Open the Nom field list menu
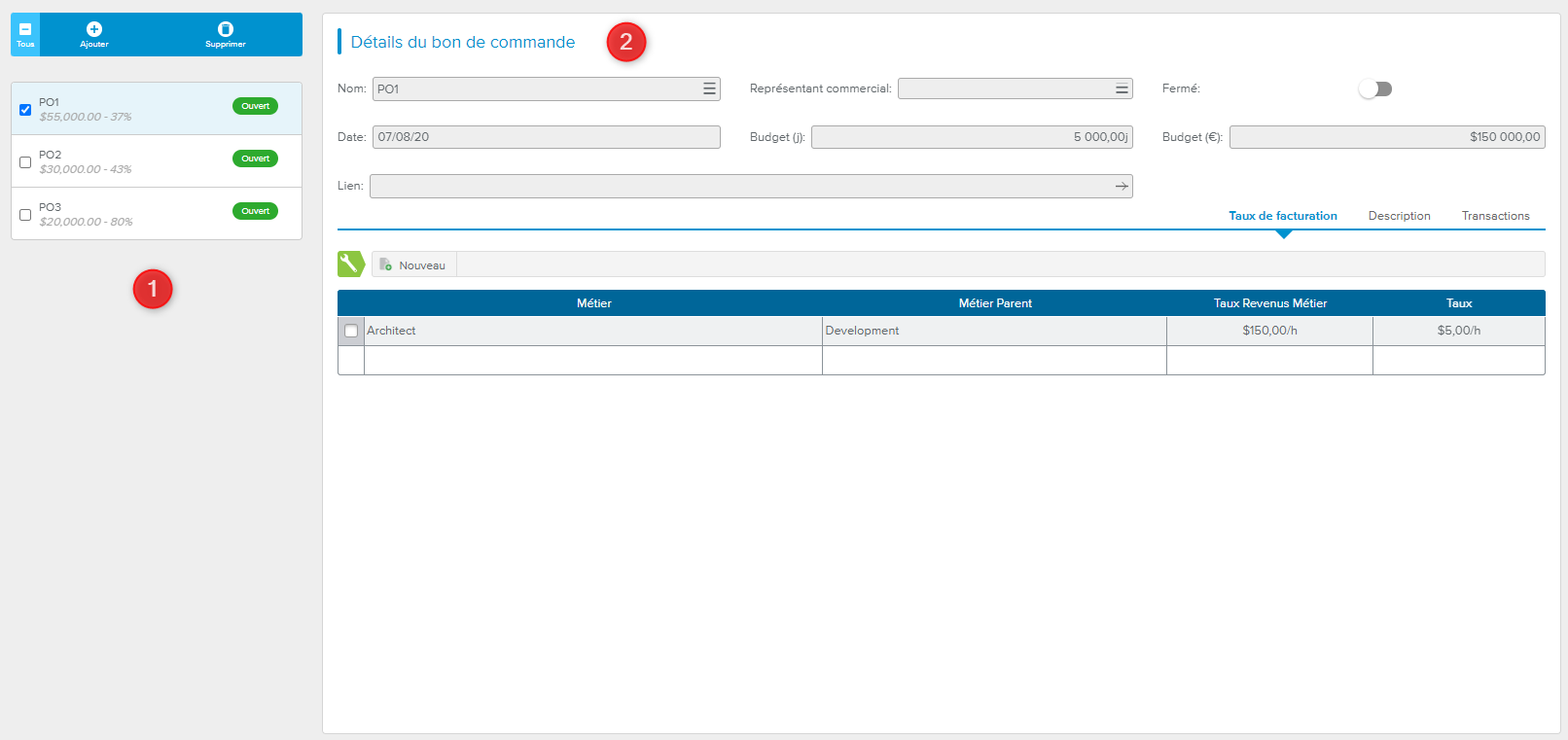 pyautogui.click(x=709, y=88)
